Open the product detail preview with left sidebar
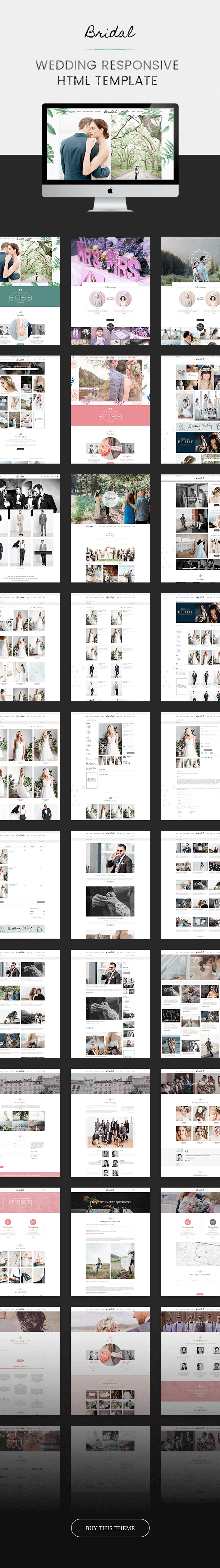Screen dimensions: 220x1568 coord(110,766)
